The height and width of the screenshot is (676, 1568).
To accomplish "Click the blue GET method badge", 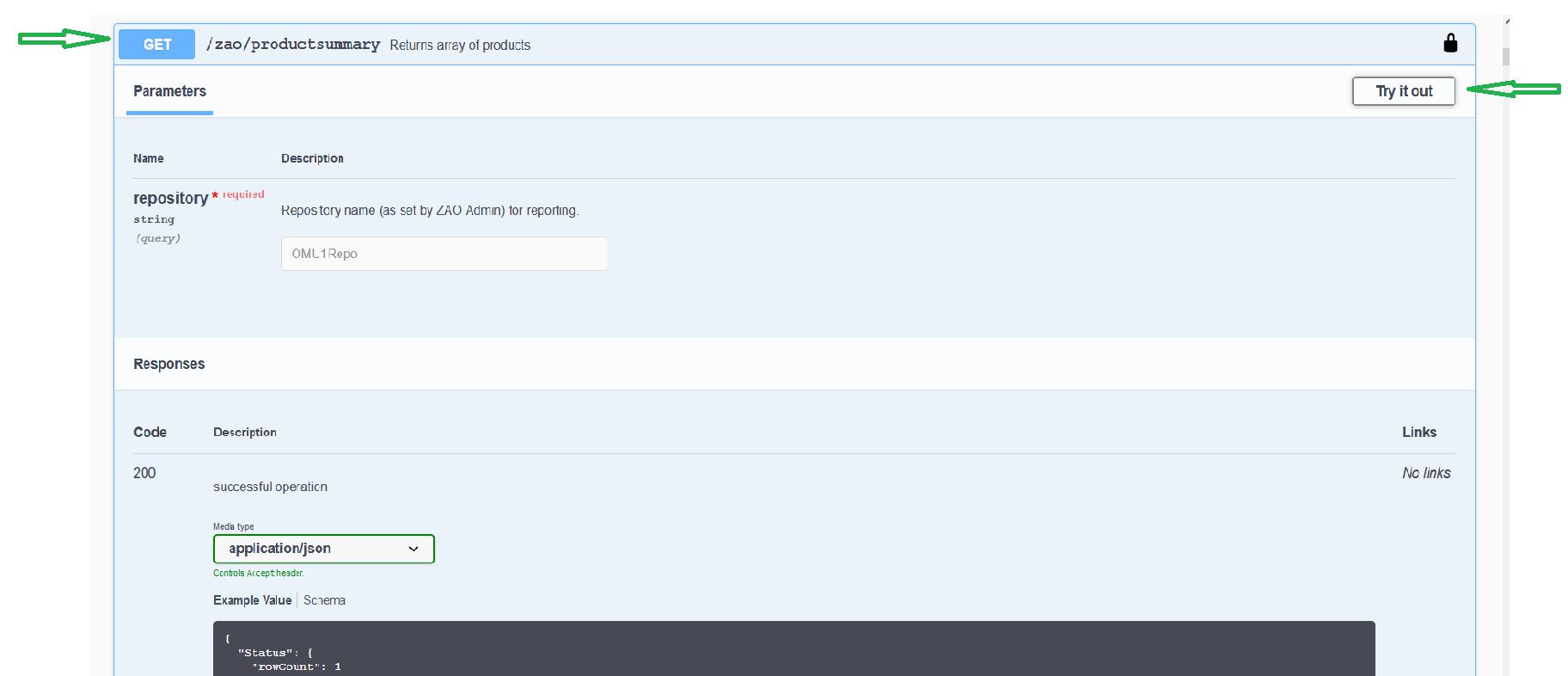I will coord(157,45).
